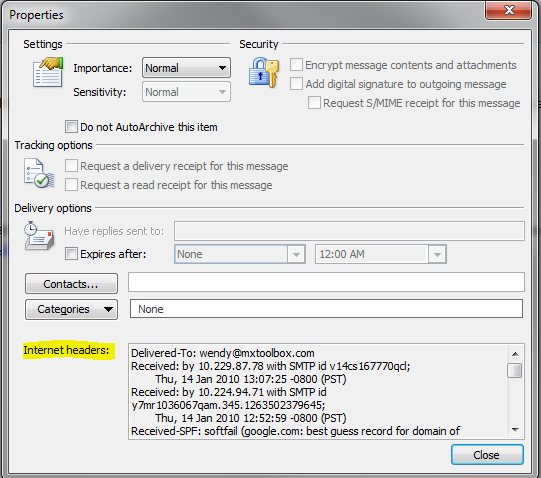Close the Properties dialog with red X
The height and width of the screenshot is (478, 541).
click(509, 10)
